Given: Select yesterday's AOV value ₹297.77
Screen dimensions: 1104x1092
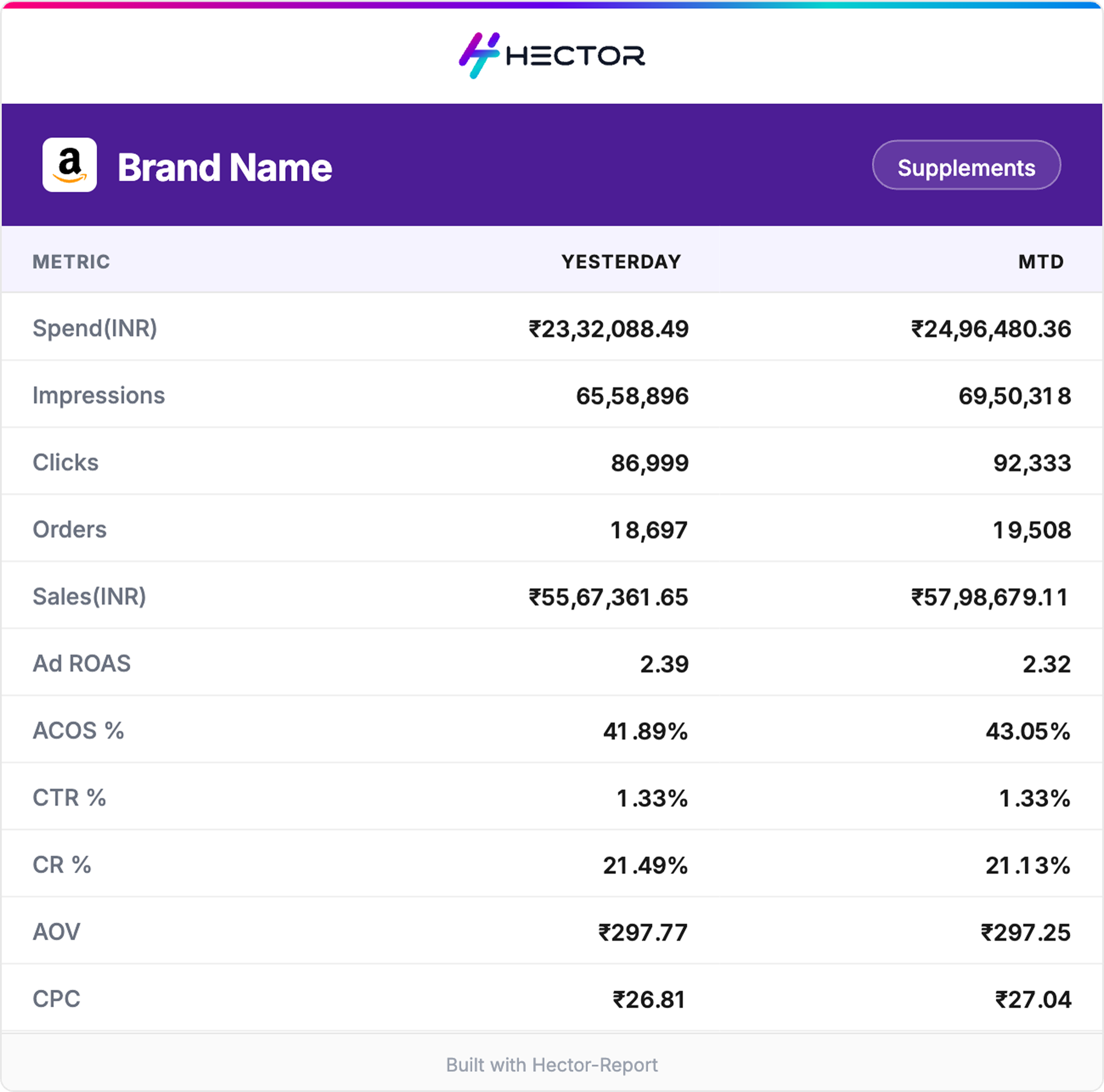Looking at the screenshot, I should (x=643, y=932).
